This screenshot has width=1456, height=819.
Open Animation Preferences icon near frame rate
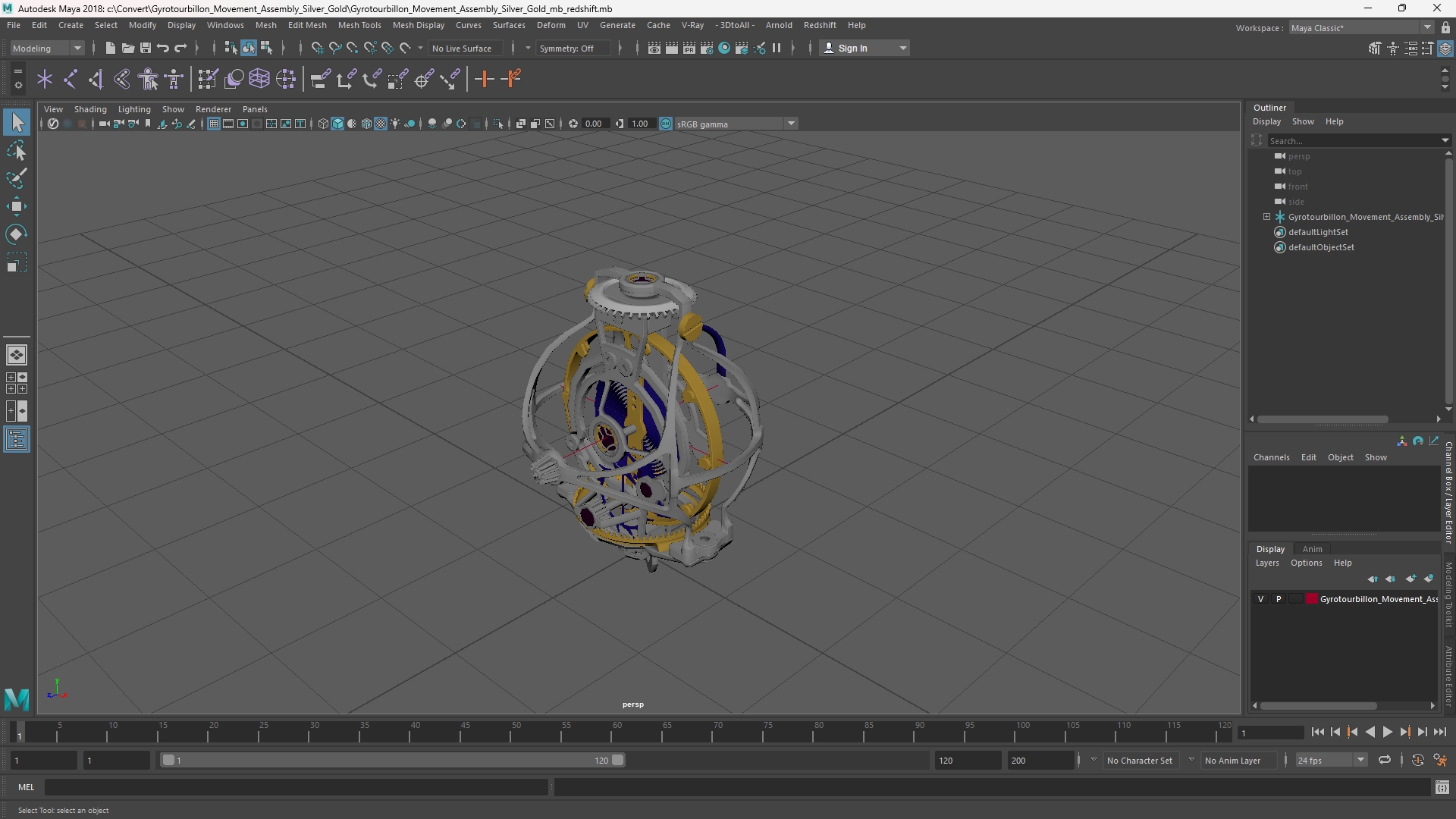coord(1440,760)
